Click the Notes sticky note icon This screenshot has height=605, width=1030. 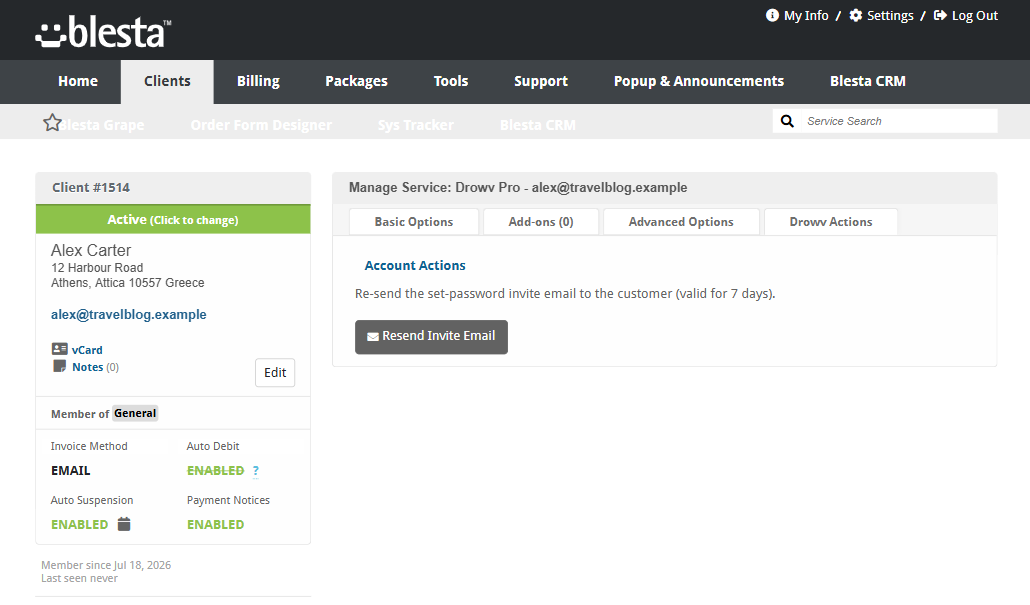click(60, 366)
